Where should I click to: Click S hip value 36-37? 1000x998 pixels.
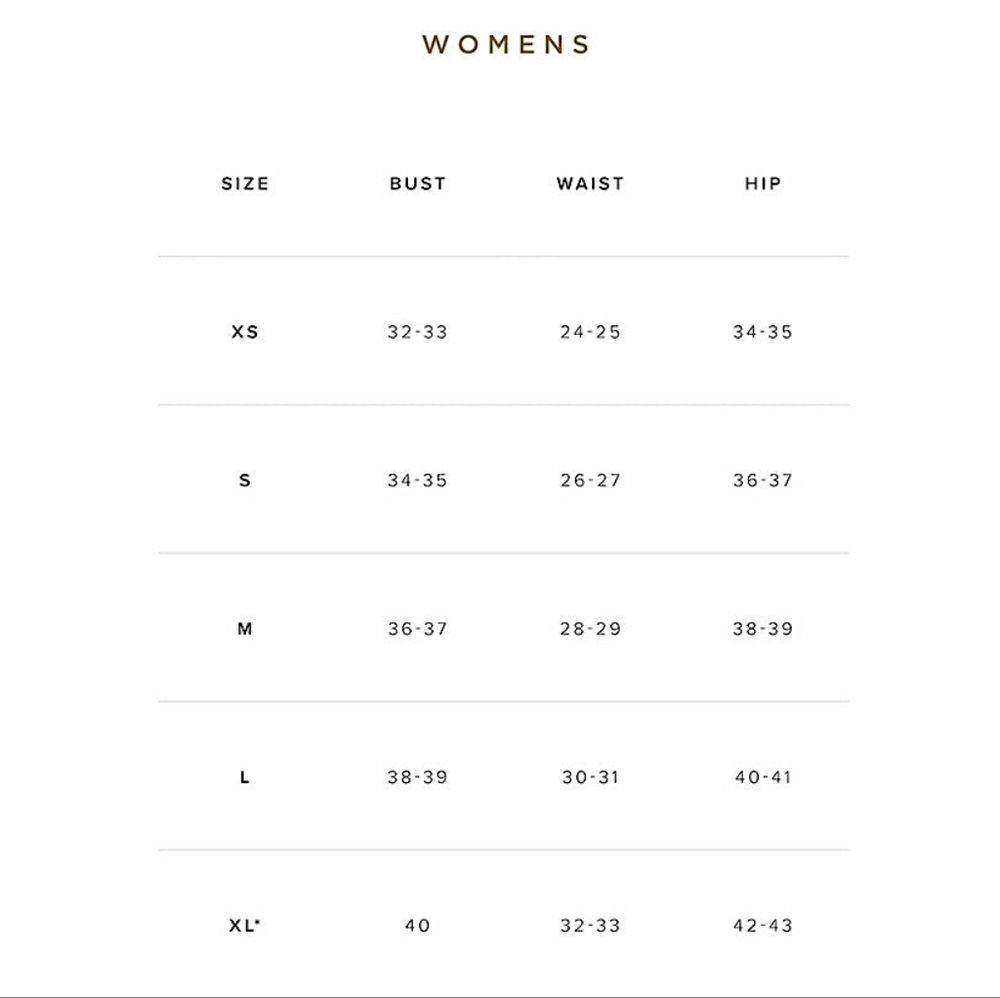coord(763,481)
